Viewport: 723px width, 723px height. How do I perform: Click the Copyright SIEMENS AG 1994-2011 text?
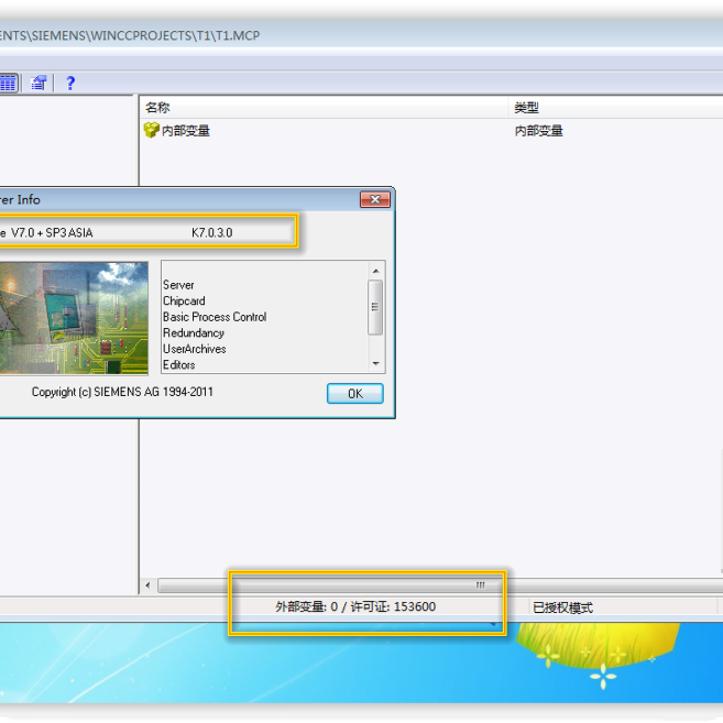(122, 392)
